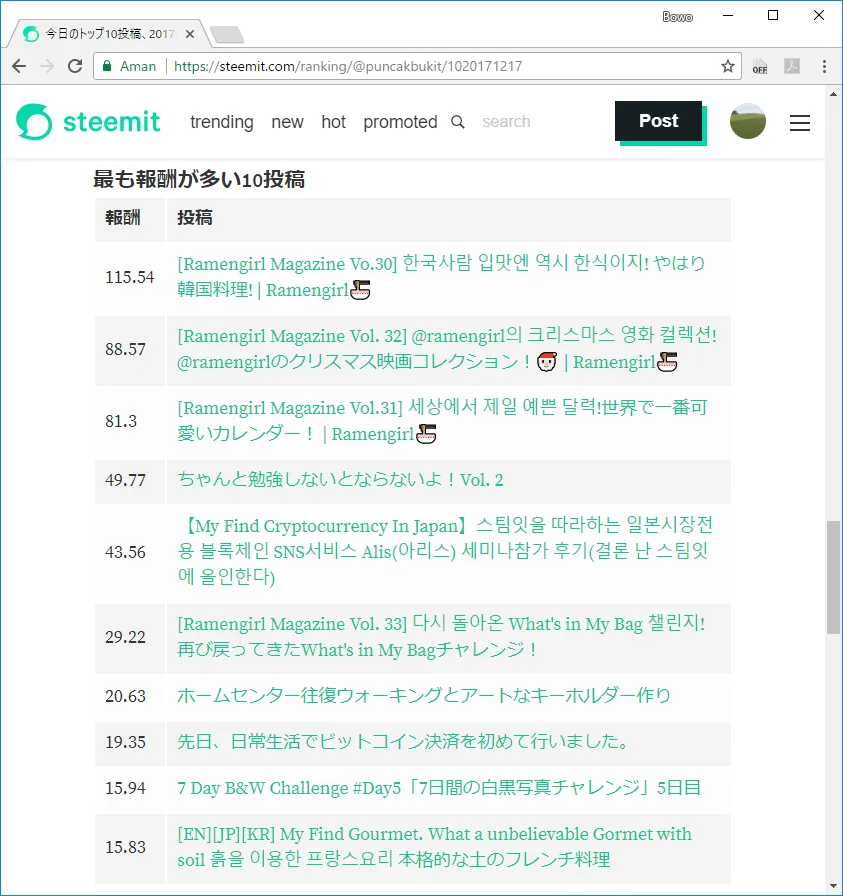Screen dimensions: 843x896
Task: Go to the new posts section
Action: click(x=287, y=122)
